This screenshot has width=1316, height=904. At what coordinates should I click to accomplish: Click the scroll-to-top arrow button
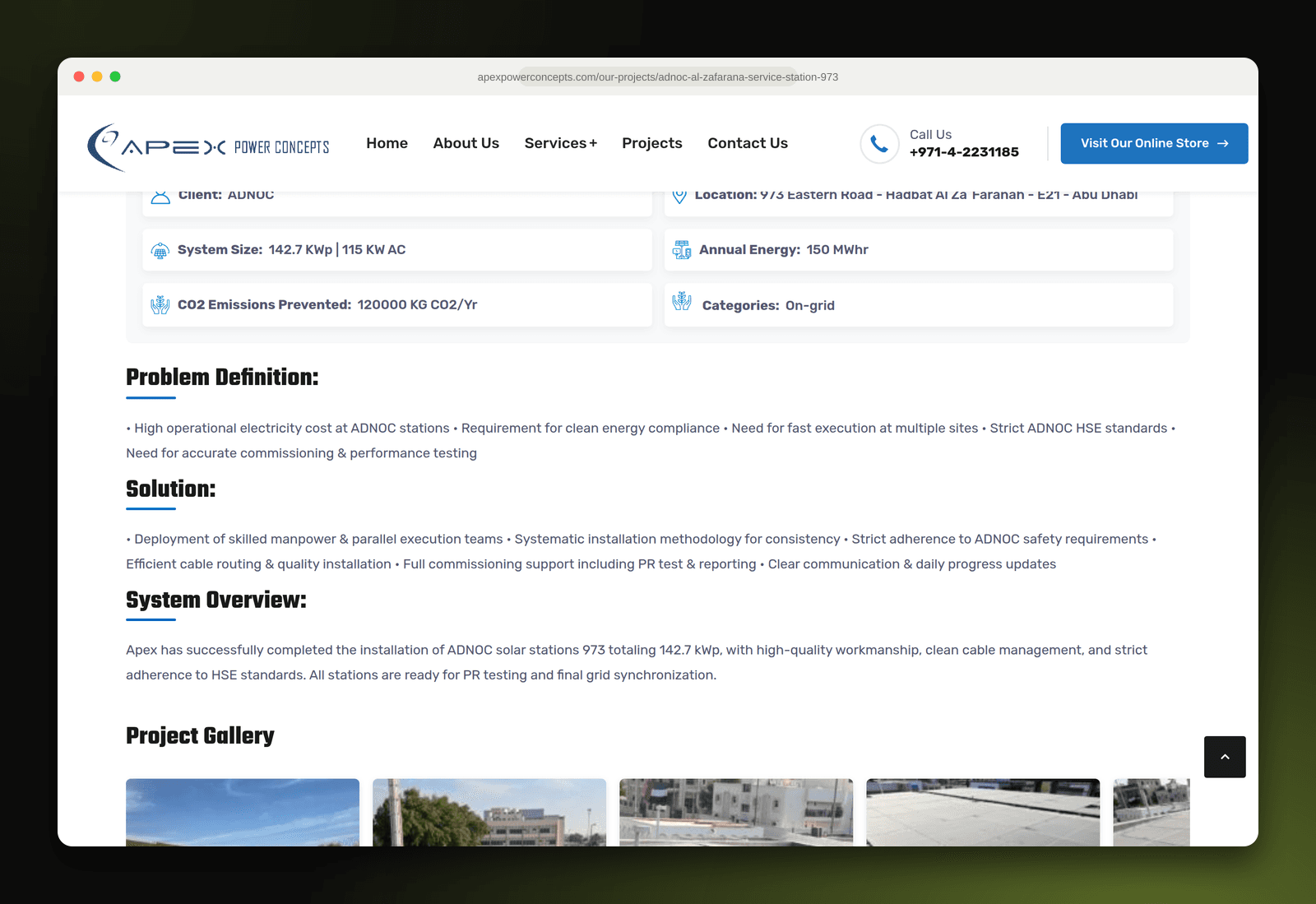pos(1225,757)
